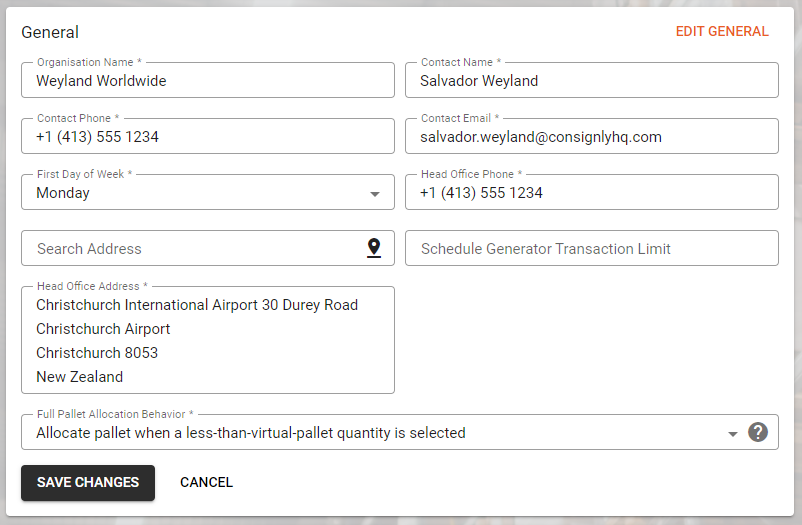The height and width of the screenshot is (525, 802).
Task: Focus Schedule Generator Transaction Limit field
Action: [592, 248]
